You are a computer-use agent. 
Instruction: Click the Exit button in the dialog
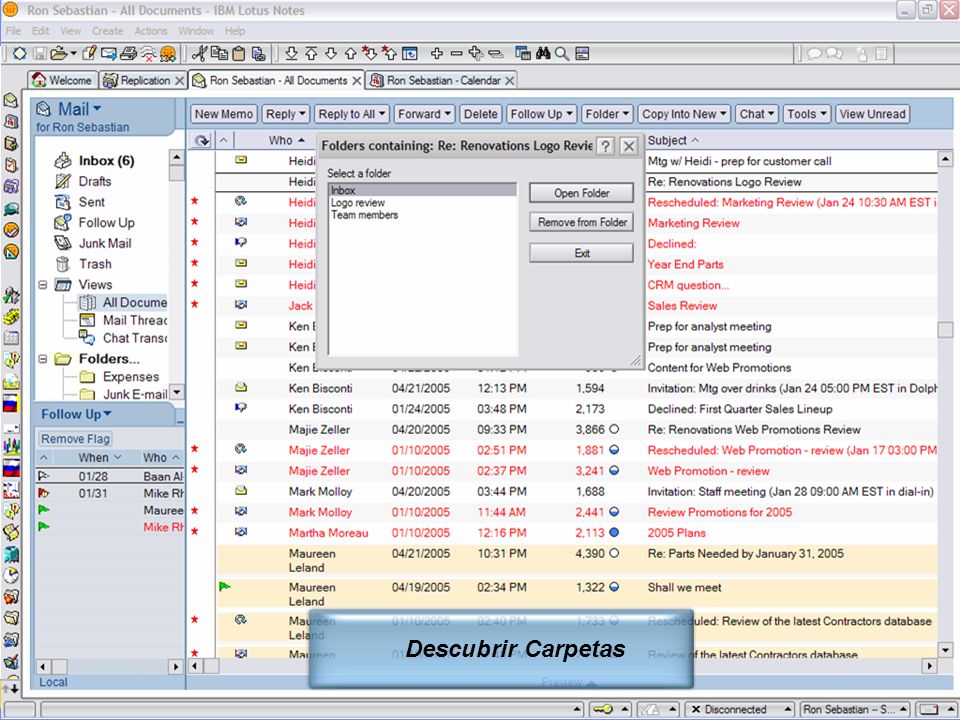click(582, 253)
